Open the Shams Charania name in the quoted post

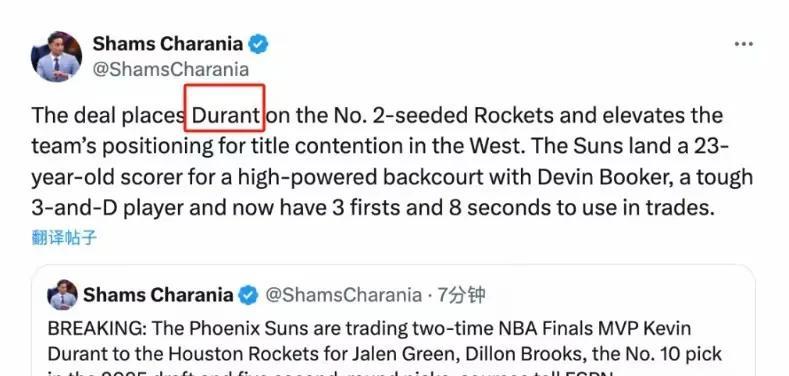pyautogui.click(x=158, y=295)
